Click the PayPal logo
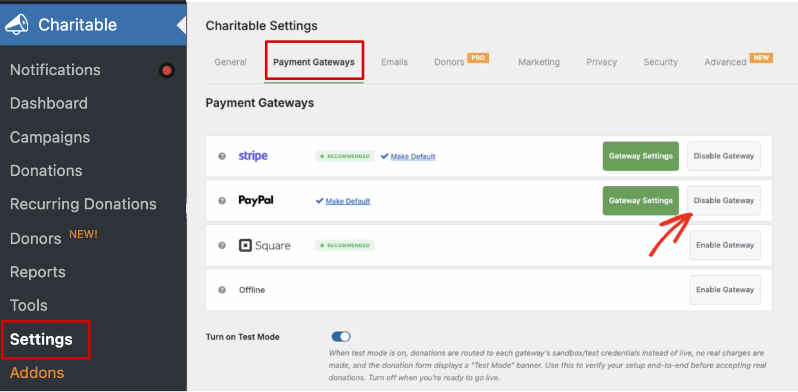Screen dimensions: 798x392 (x=256, y=200)
